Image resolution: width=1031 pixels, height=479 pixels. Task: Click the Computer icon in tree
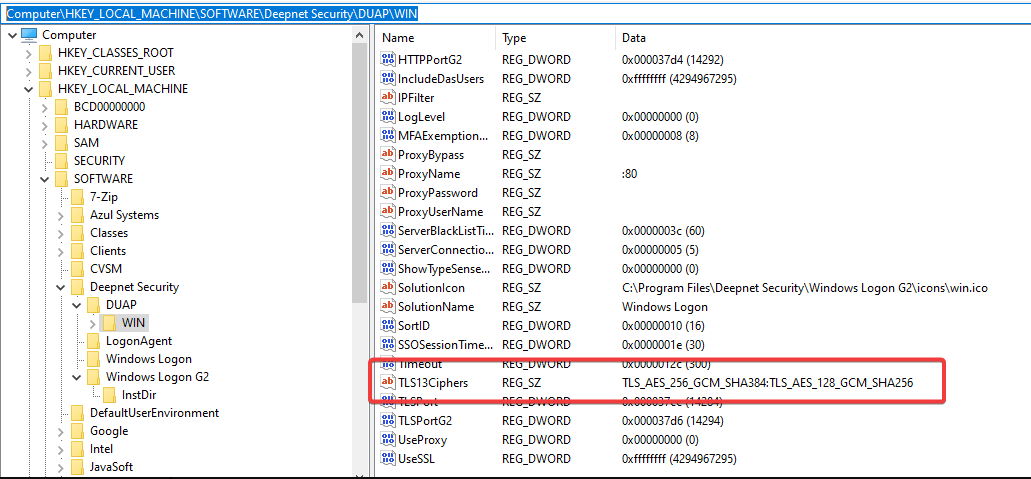(x=29, y=35)
